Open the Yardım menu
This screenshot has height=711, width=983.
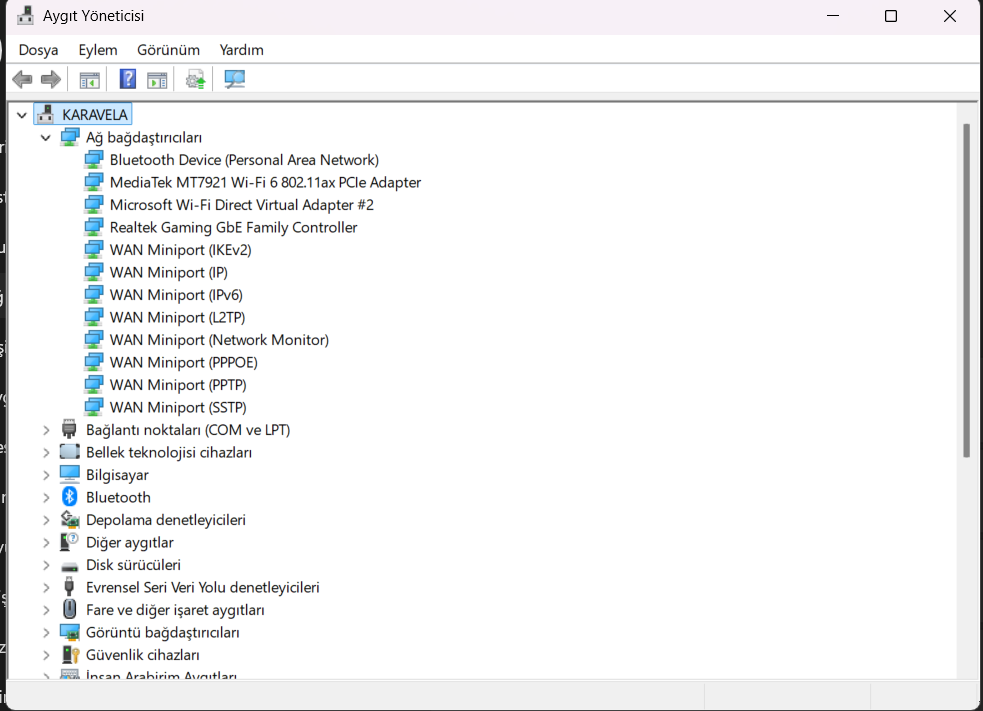tap(241, 50)
